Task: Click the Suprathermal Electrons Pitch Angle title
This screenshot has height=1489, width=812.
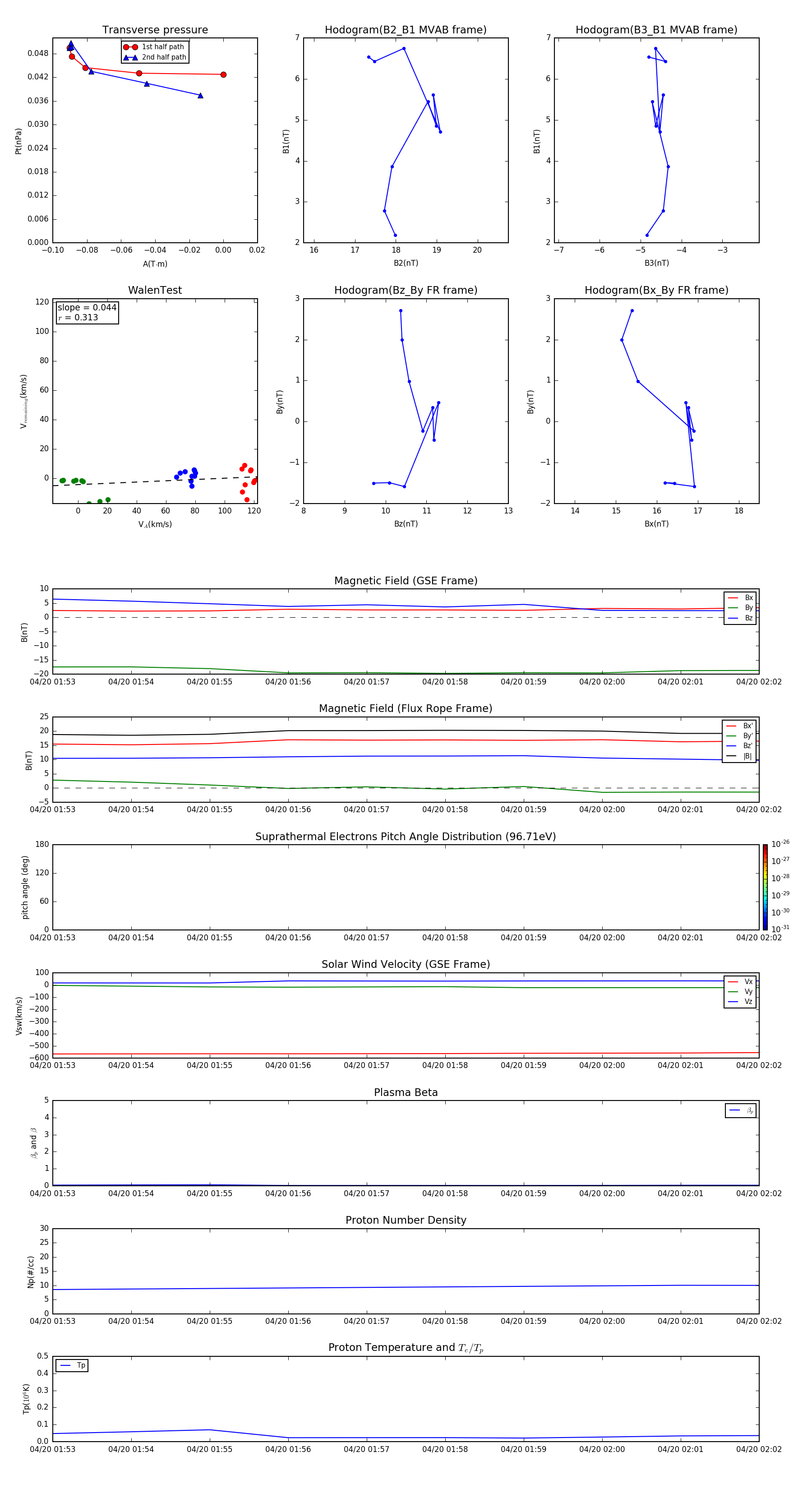Action: [x=406, y=837]
